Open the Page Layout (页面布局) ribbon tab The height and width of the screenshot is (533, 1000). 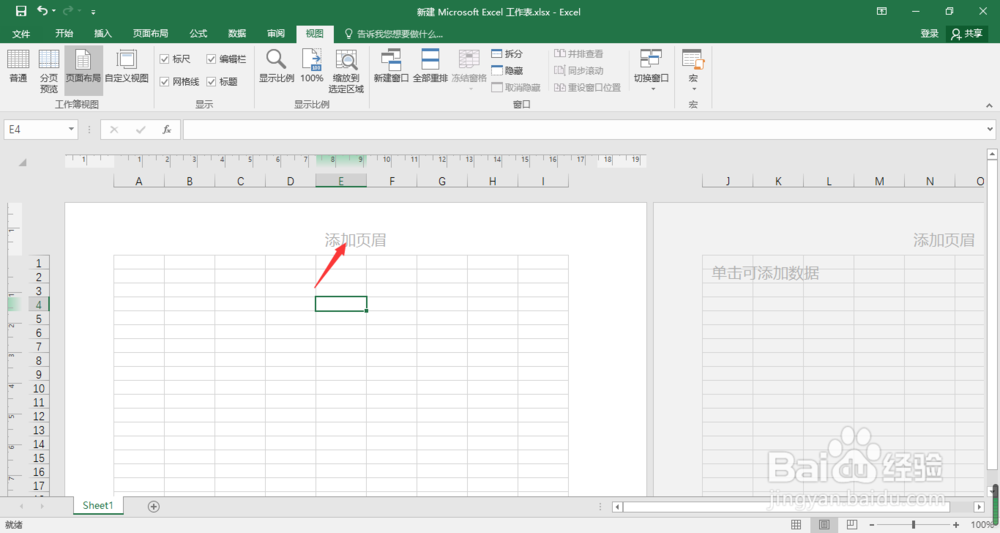coord(151,34)
